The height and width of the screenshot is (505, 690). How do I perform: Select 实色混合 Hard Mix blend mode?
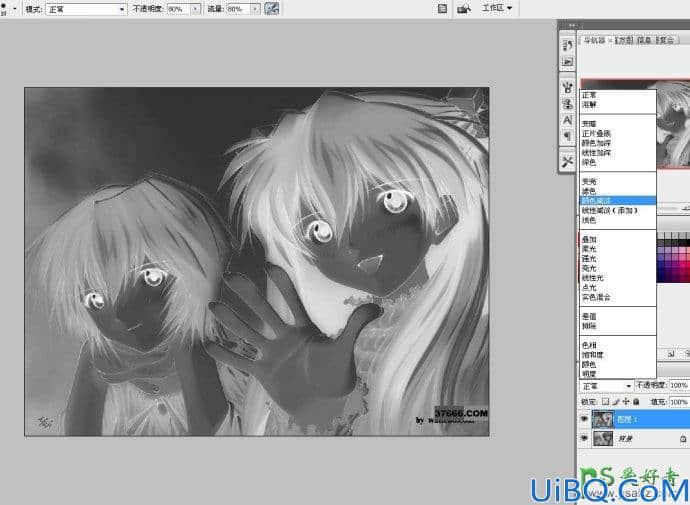point(618,297)
